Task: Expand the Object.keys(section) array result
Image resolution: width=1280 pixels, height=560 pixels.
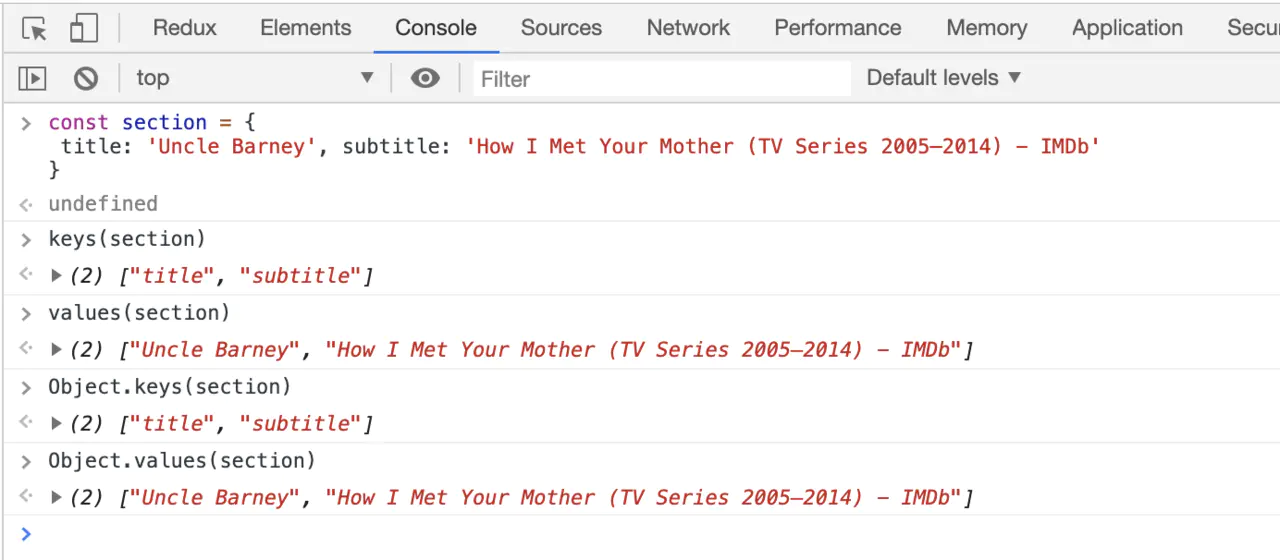Action: tap(57, 424)
